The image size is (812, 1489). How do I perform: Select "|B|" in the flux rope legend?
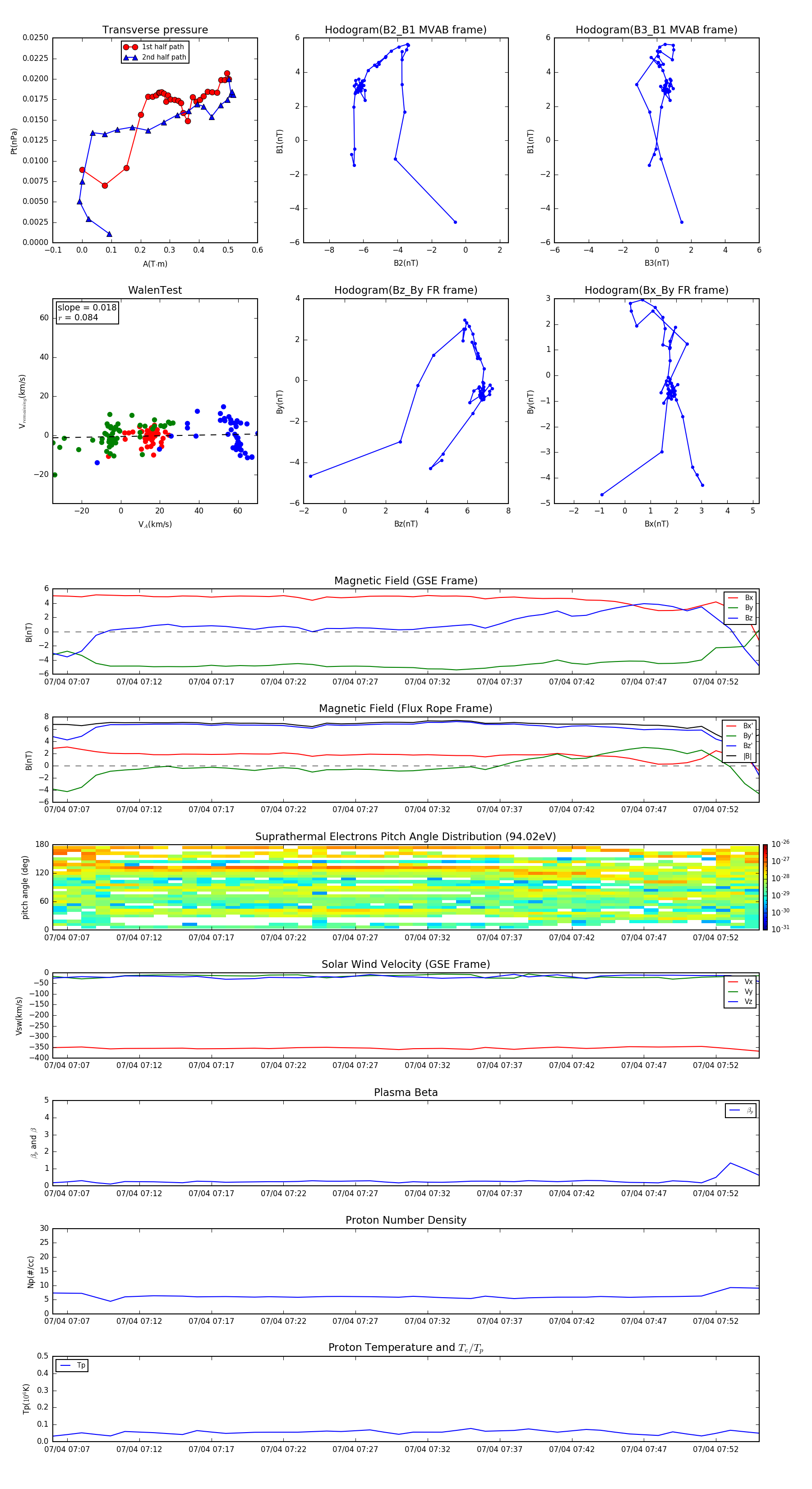(740, 756)
